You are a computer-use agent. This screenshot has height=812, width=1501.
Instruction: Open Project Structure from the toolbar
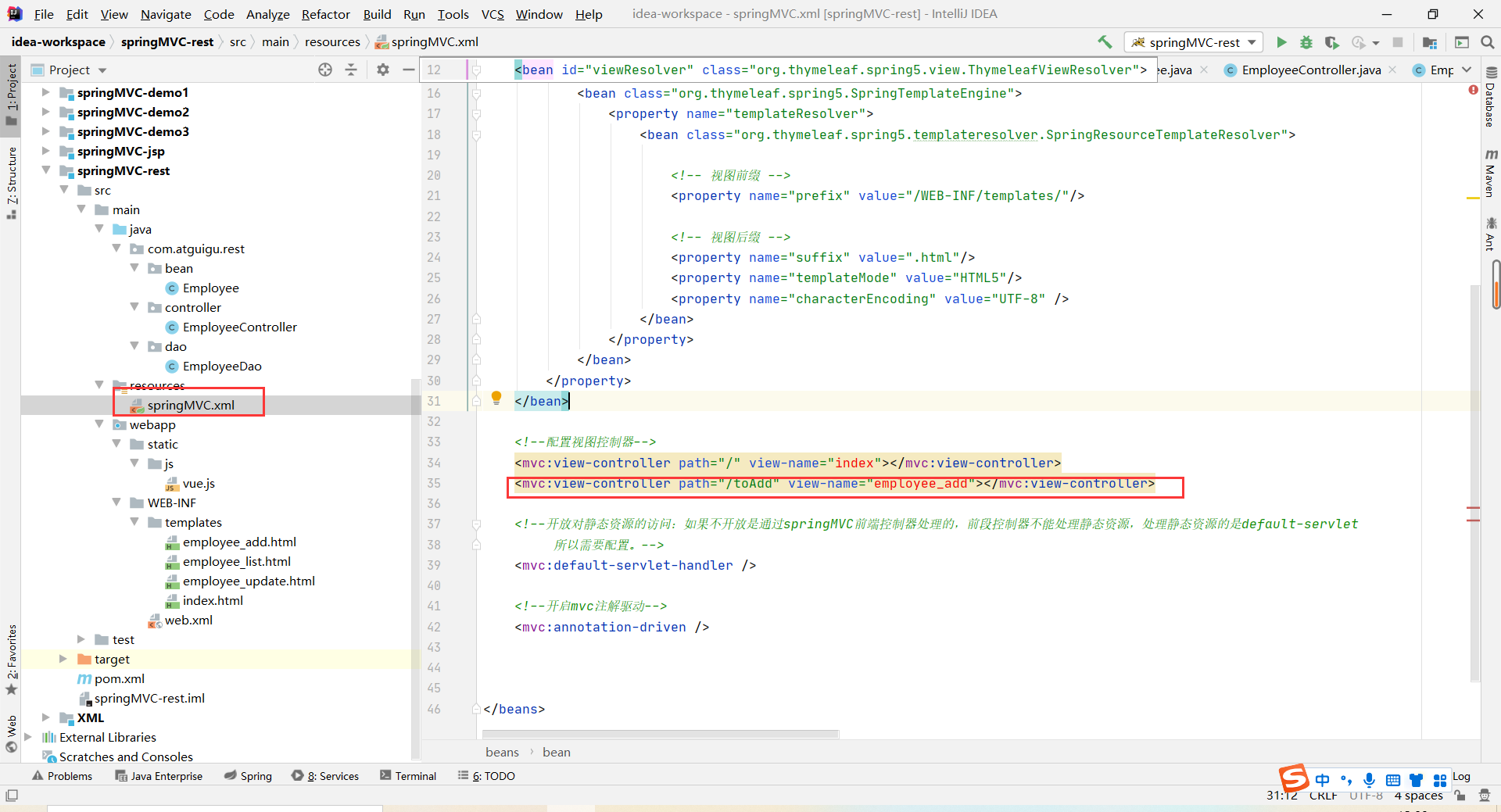click(x=1430, y=42)
